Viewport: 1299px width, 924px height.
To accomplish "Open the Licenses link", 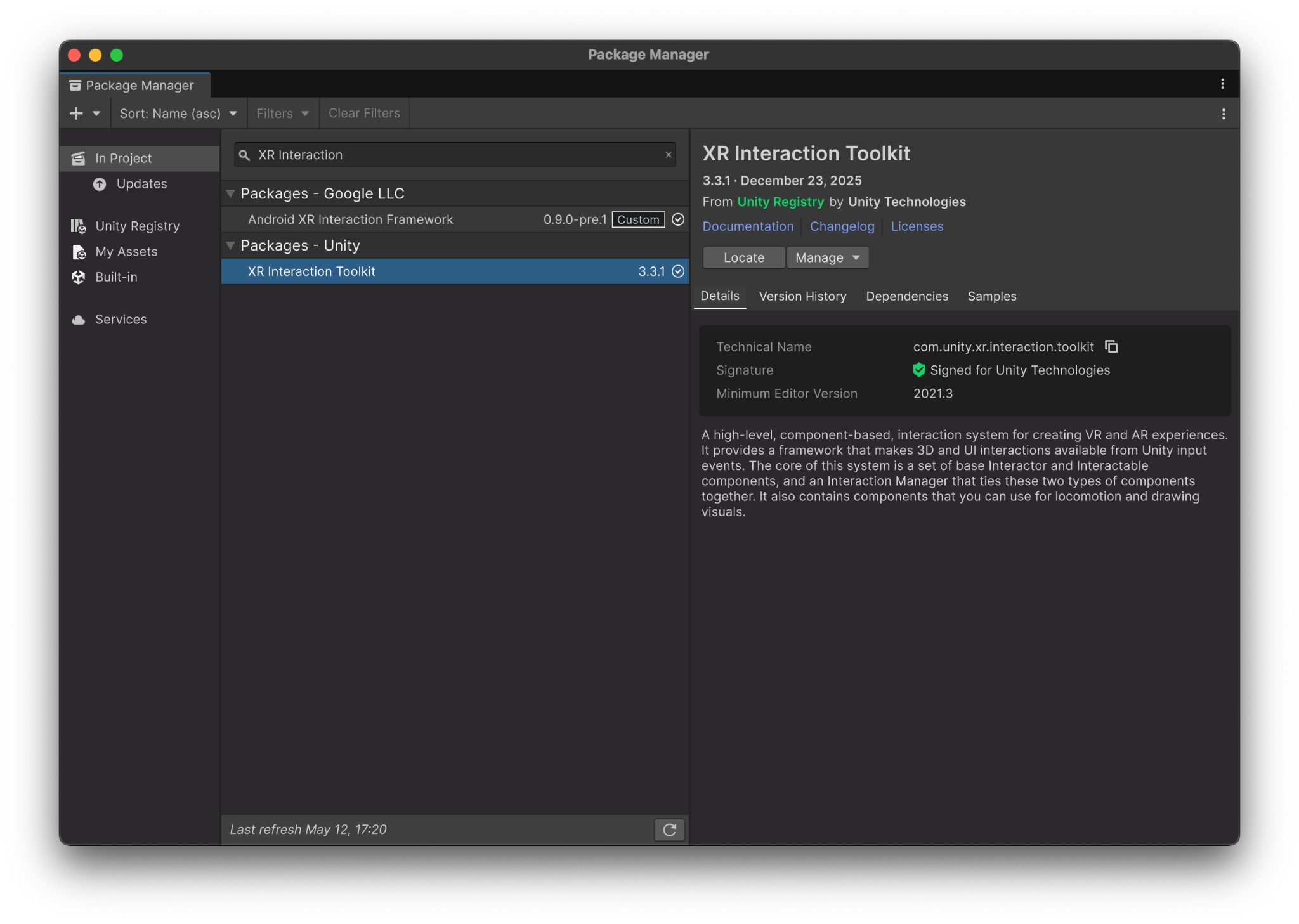I will tap(917, 226).
